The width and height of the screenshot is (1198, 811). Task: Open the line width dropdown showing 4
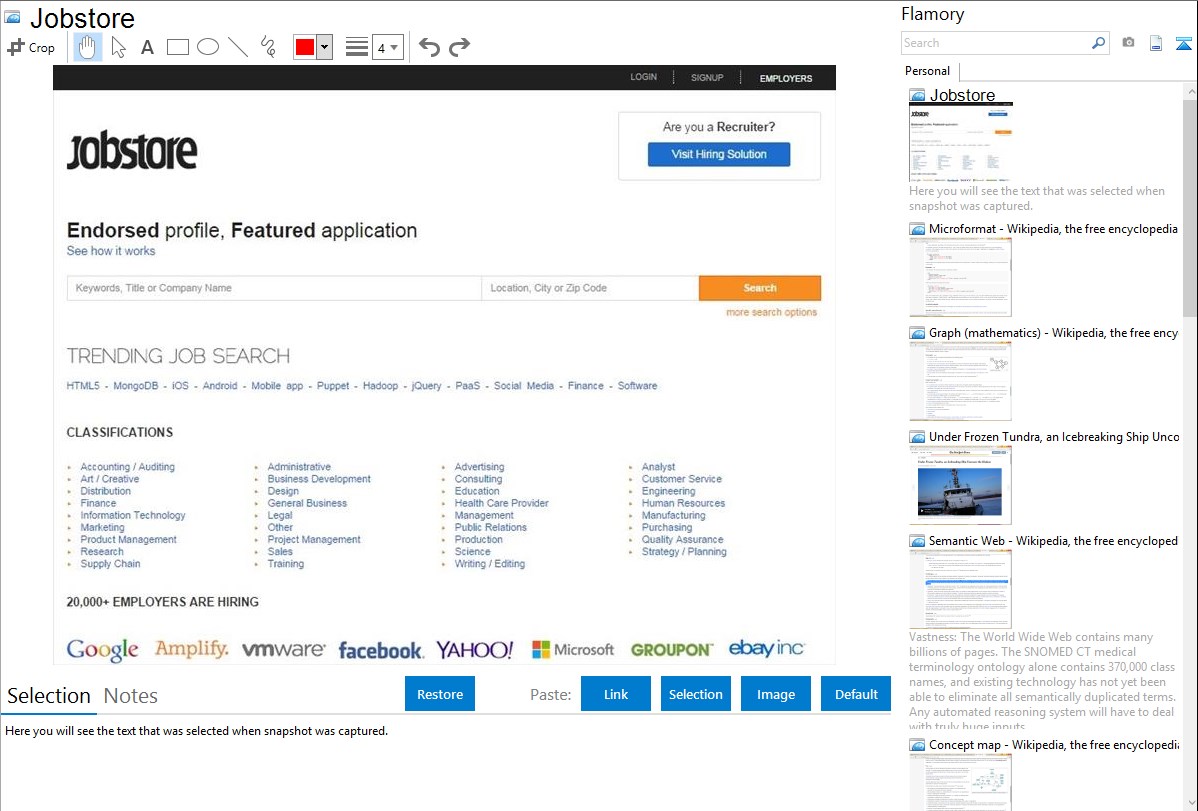click(388, 47)
